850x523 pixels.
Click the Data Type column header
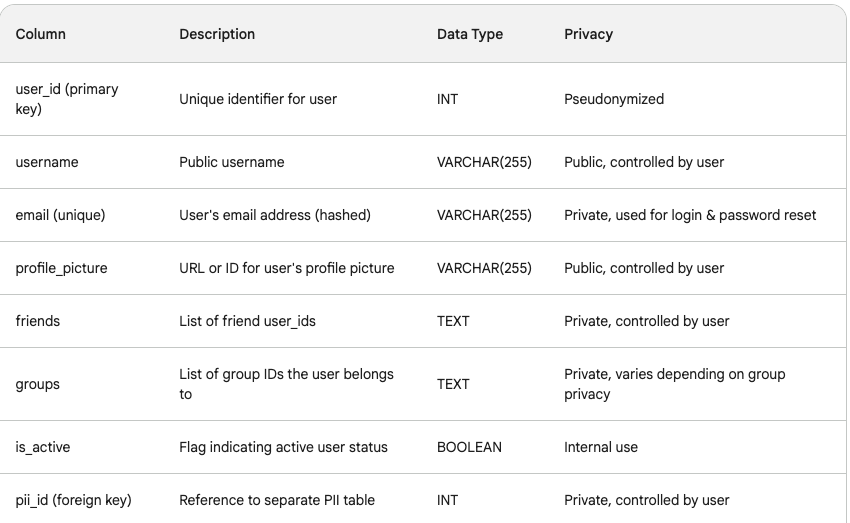point(470,34)
